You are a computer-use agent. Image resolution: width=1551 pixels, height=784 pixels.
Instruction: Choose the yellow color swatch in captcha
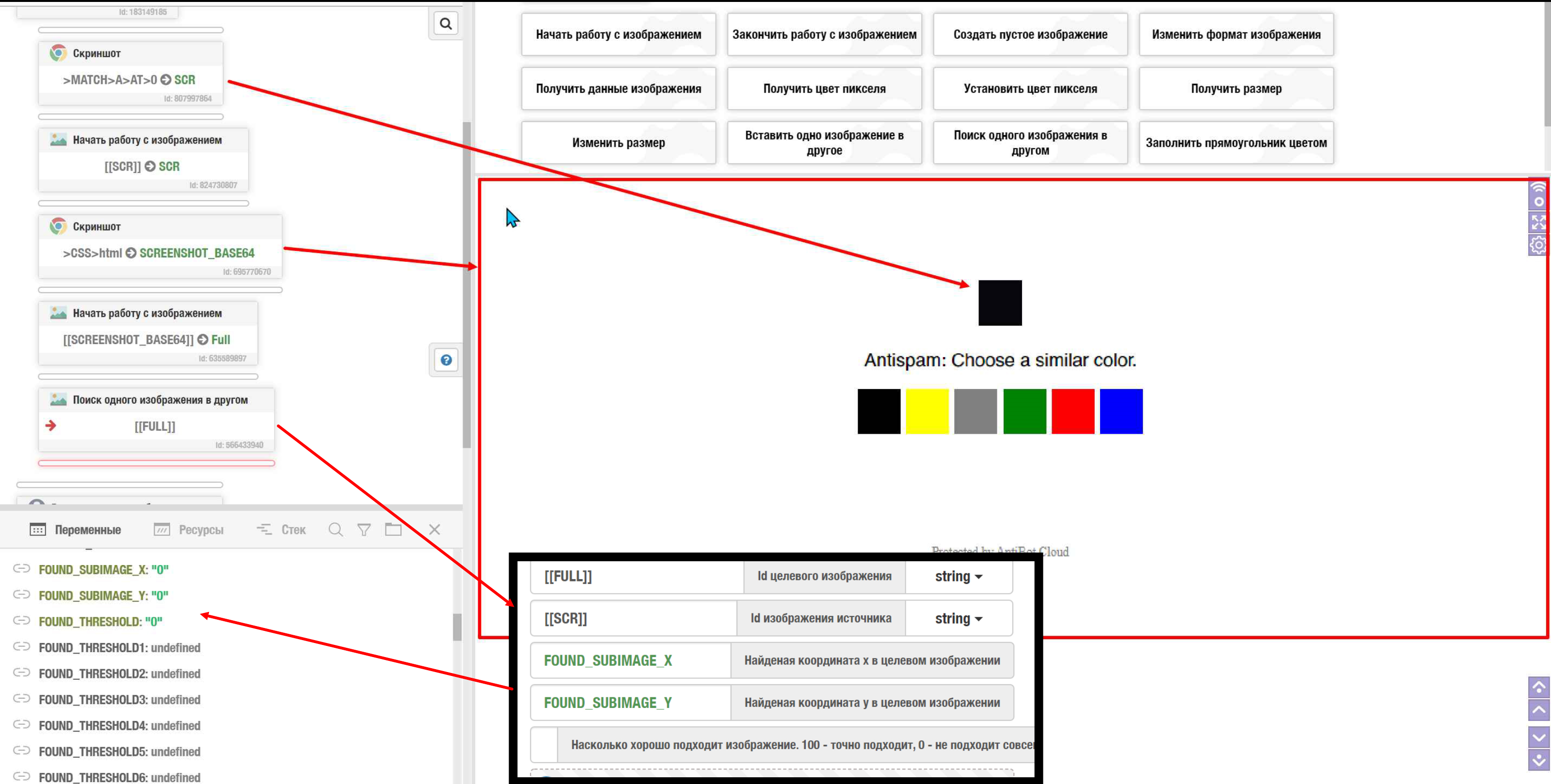pyautogui.click(x=927, y=411)
